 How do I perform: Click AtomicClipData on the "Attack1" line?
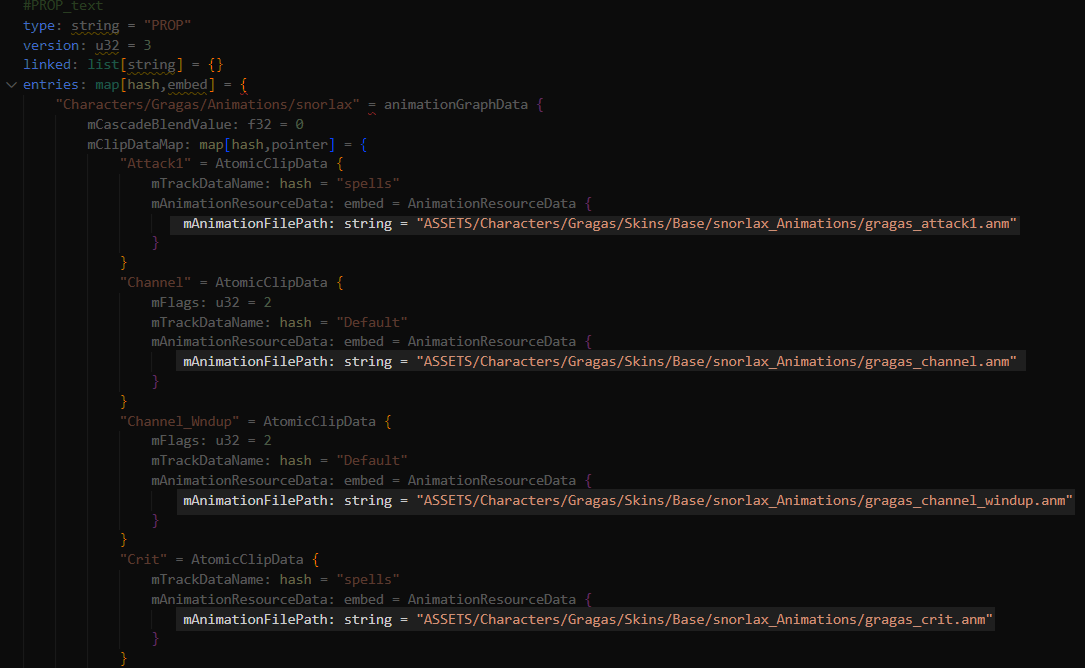pos(271,164)
